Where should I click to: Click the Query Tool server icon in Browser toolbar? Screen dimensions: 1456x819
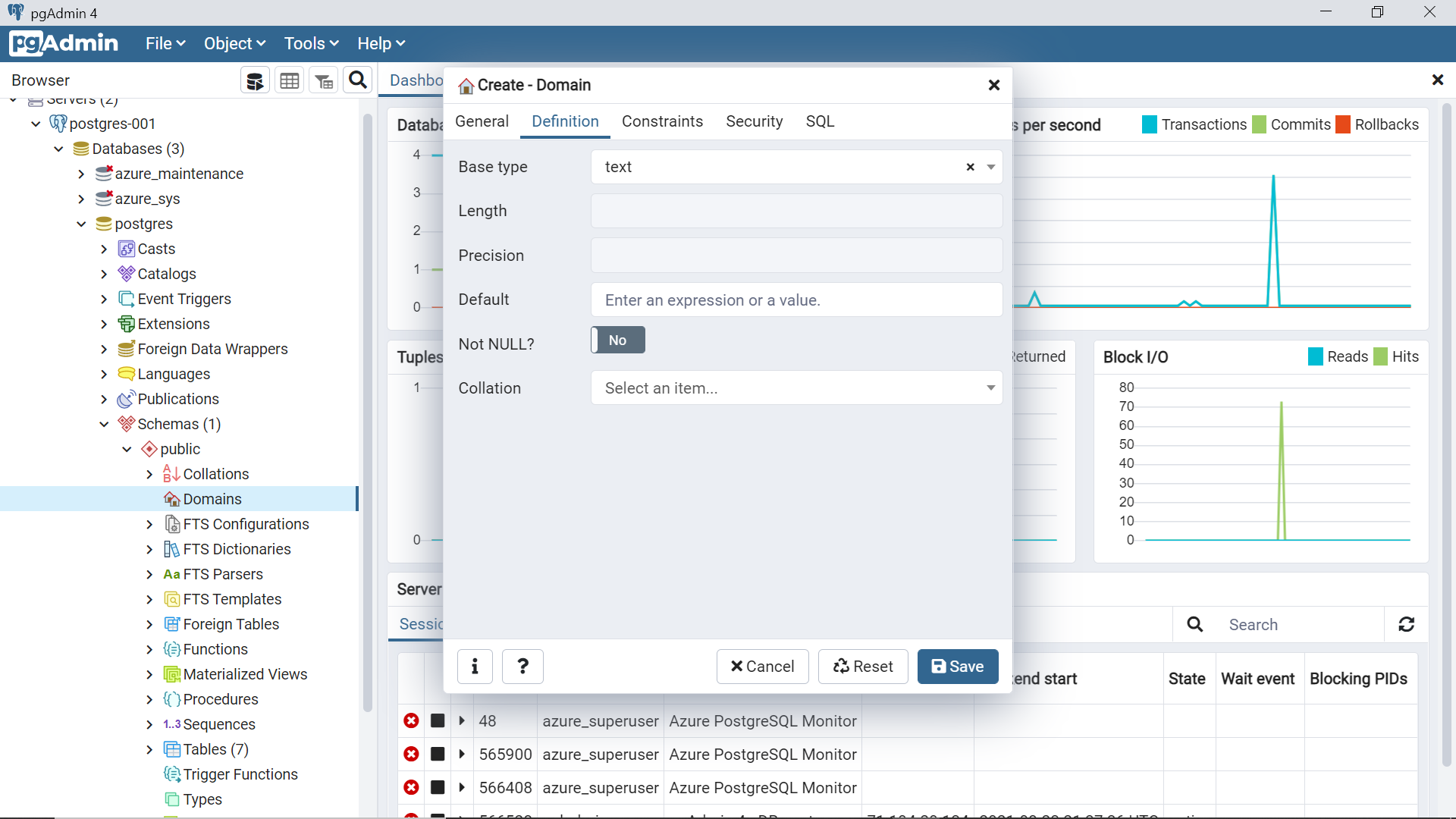click(x=255, y=80)
